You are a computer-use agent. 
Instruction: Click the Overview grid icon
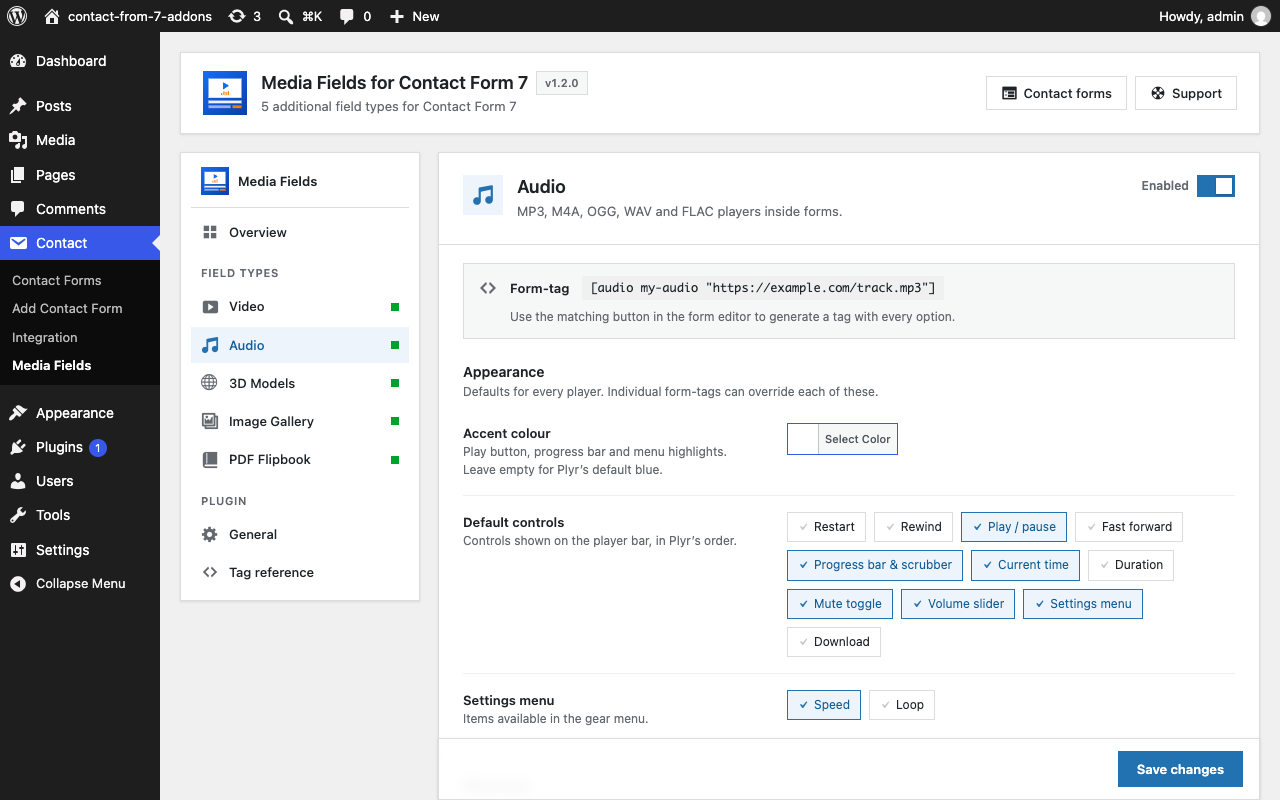(210, 232)
